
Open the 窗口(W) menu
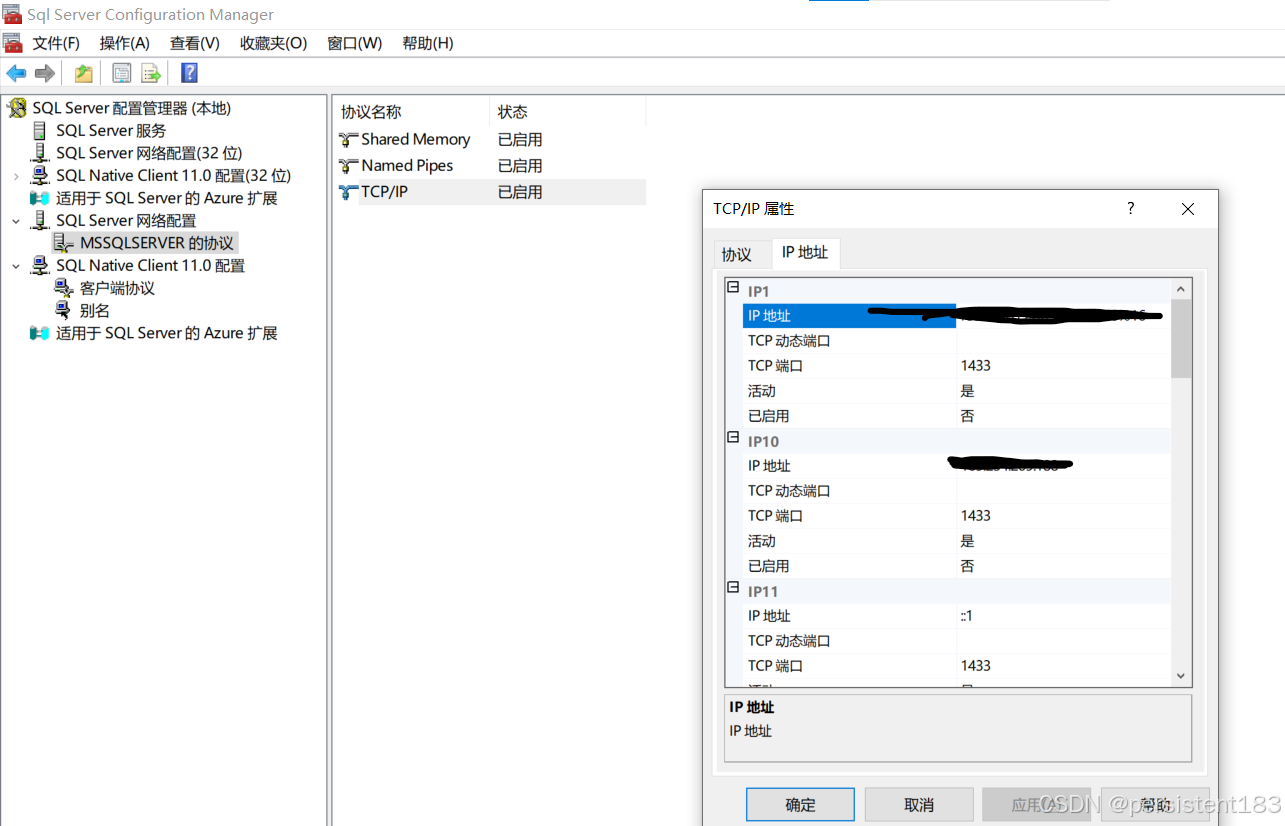[x=355, y=43]
